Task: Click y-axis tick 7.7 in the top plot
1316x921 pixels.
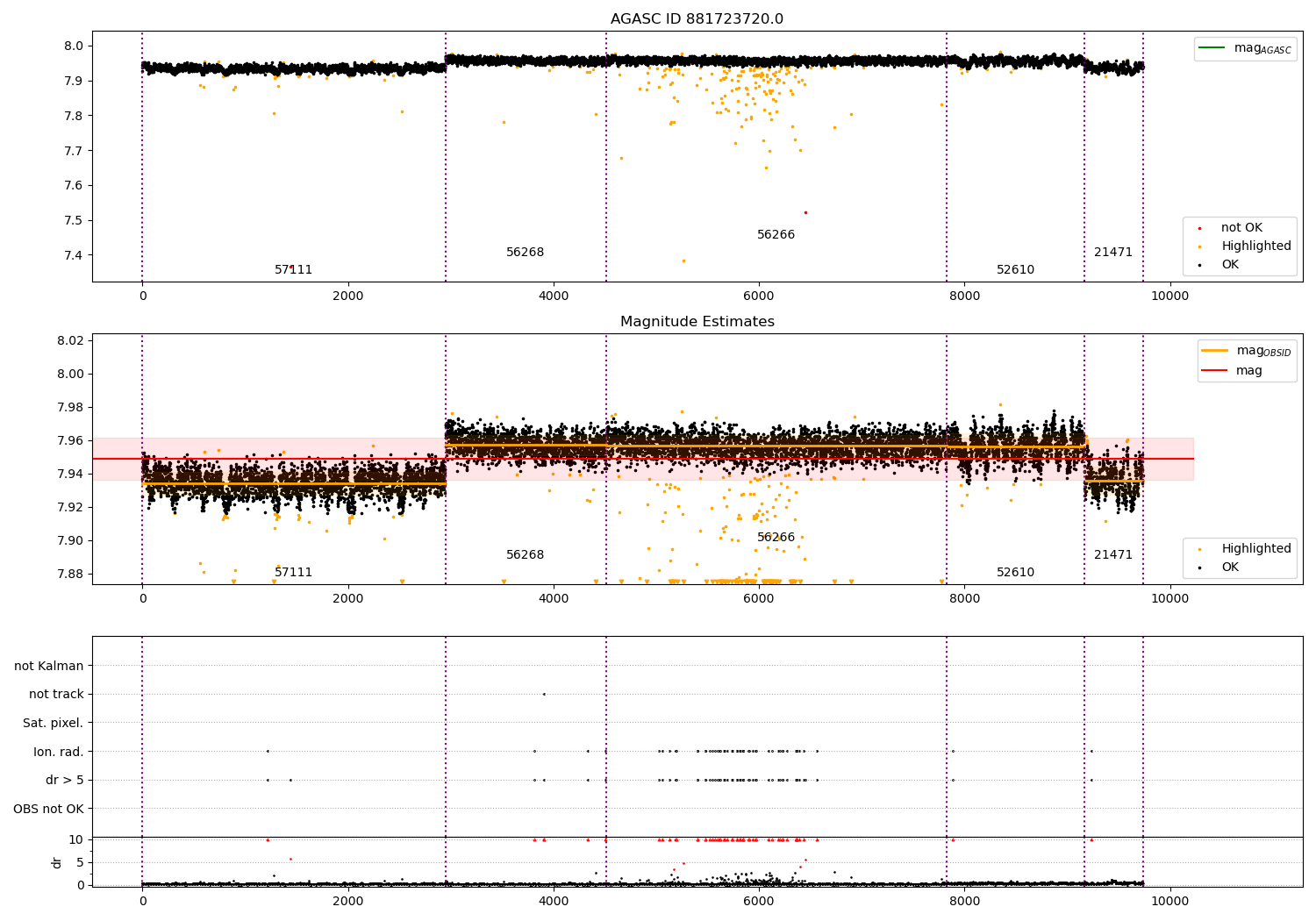Action: 75,151
